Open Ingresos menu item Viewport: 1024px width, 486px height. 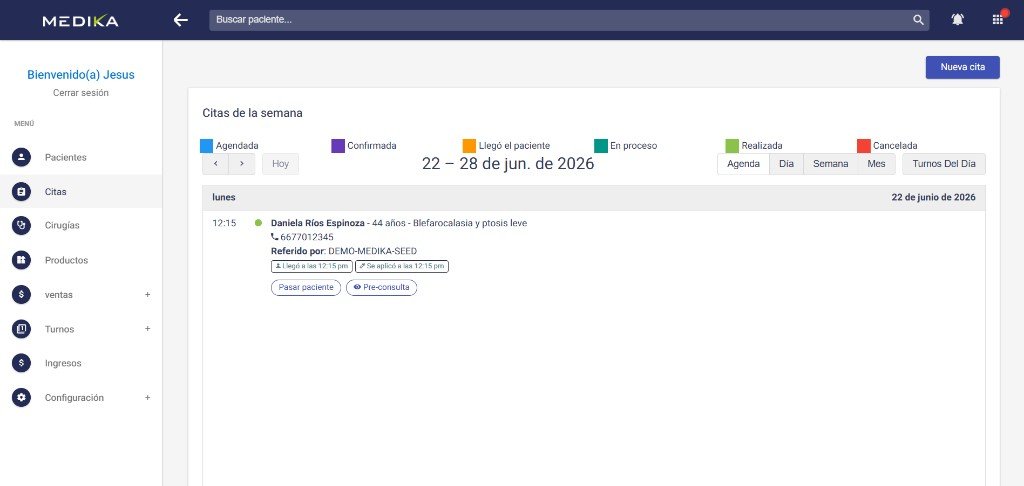(81, 363)
